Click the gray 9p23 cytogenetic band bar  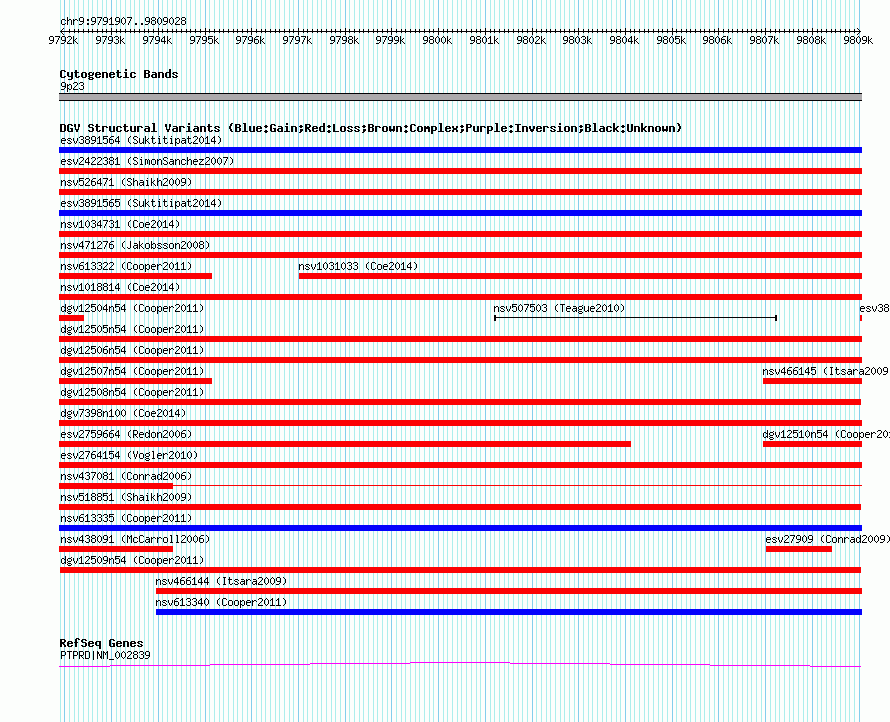pos(460,97)
